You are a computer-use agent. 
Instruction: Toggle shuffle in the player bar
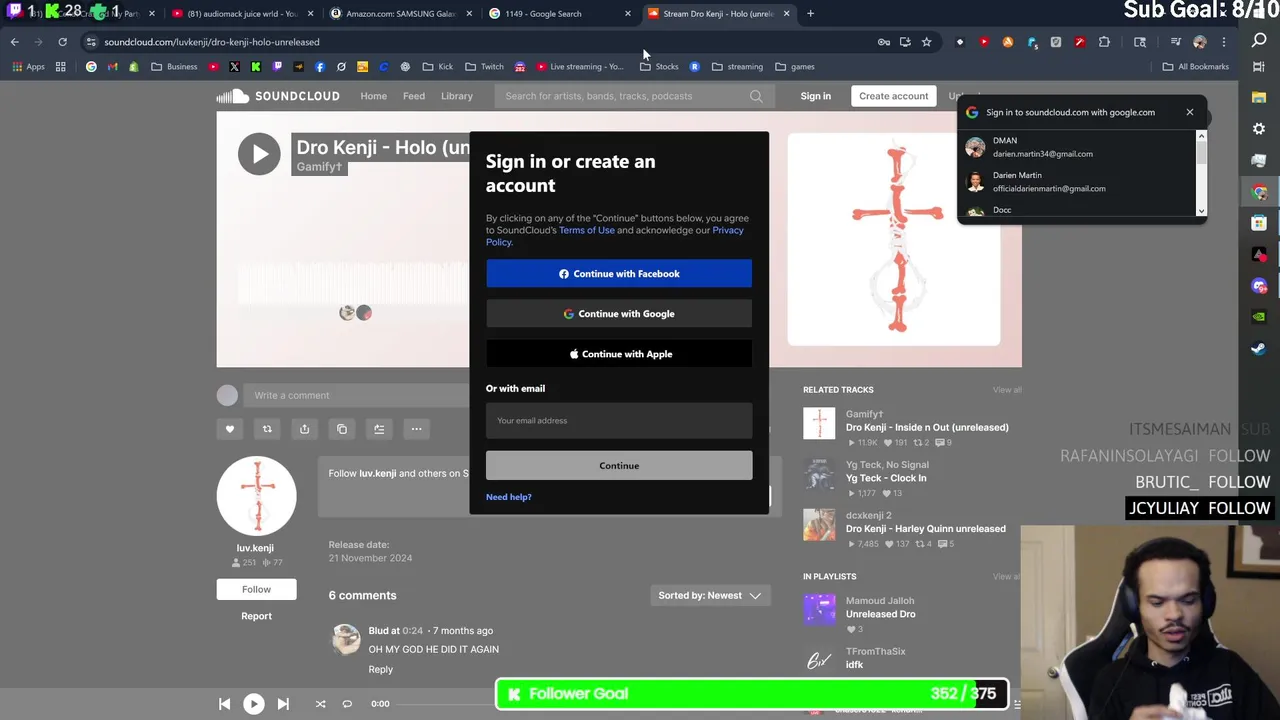pos(320,704)
